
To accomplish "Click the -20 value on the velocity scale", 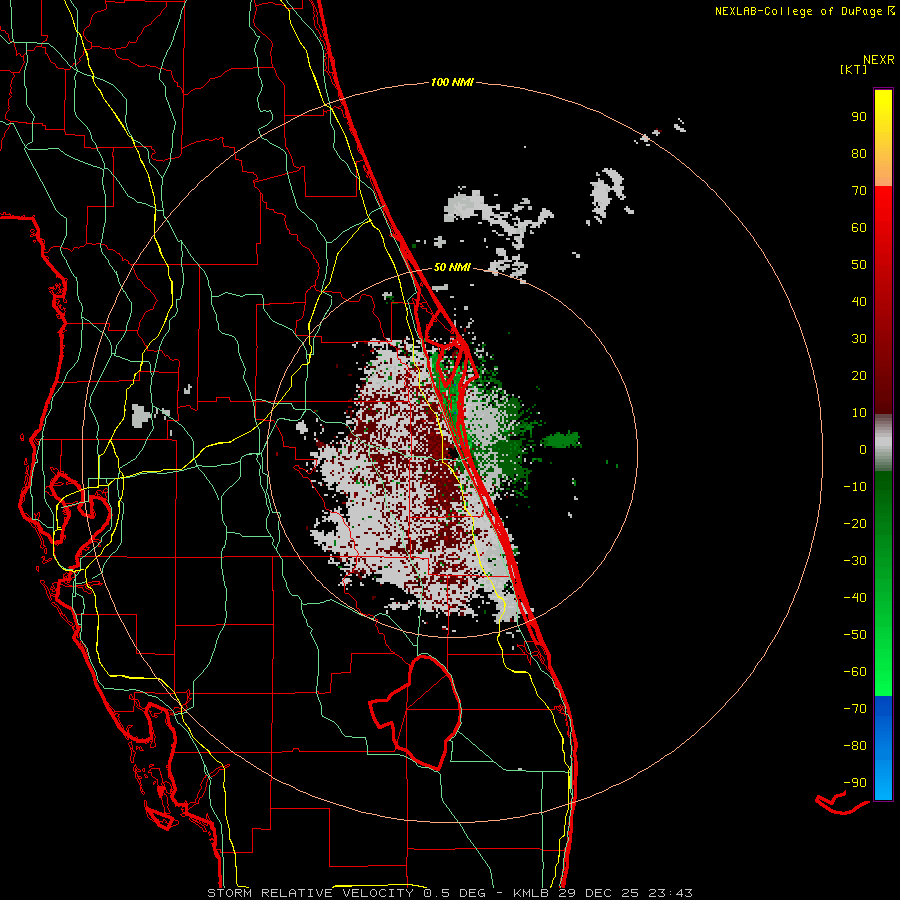I will tap(855, 523).
